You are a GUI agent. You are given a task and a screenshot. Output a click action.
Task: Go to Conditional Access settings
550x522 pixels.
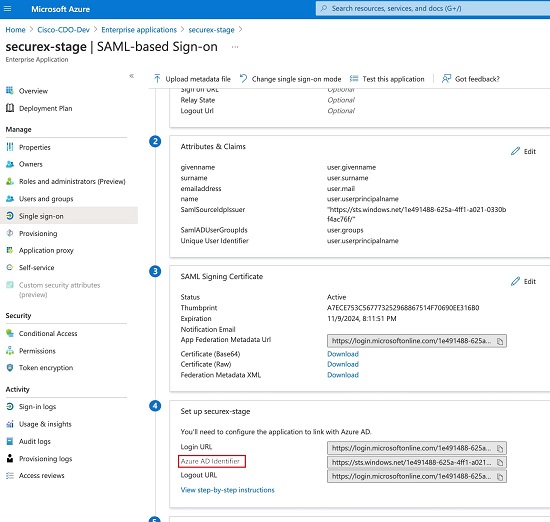(x=48, y=334)
